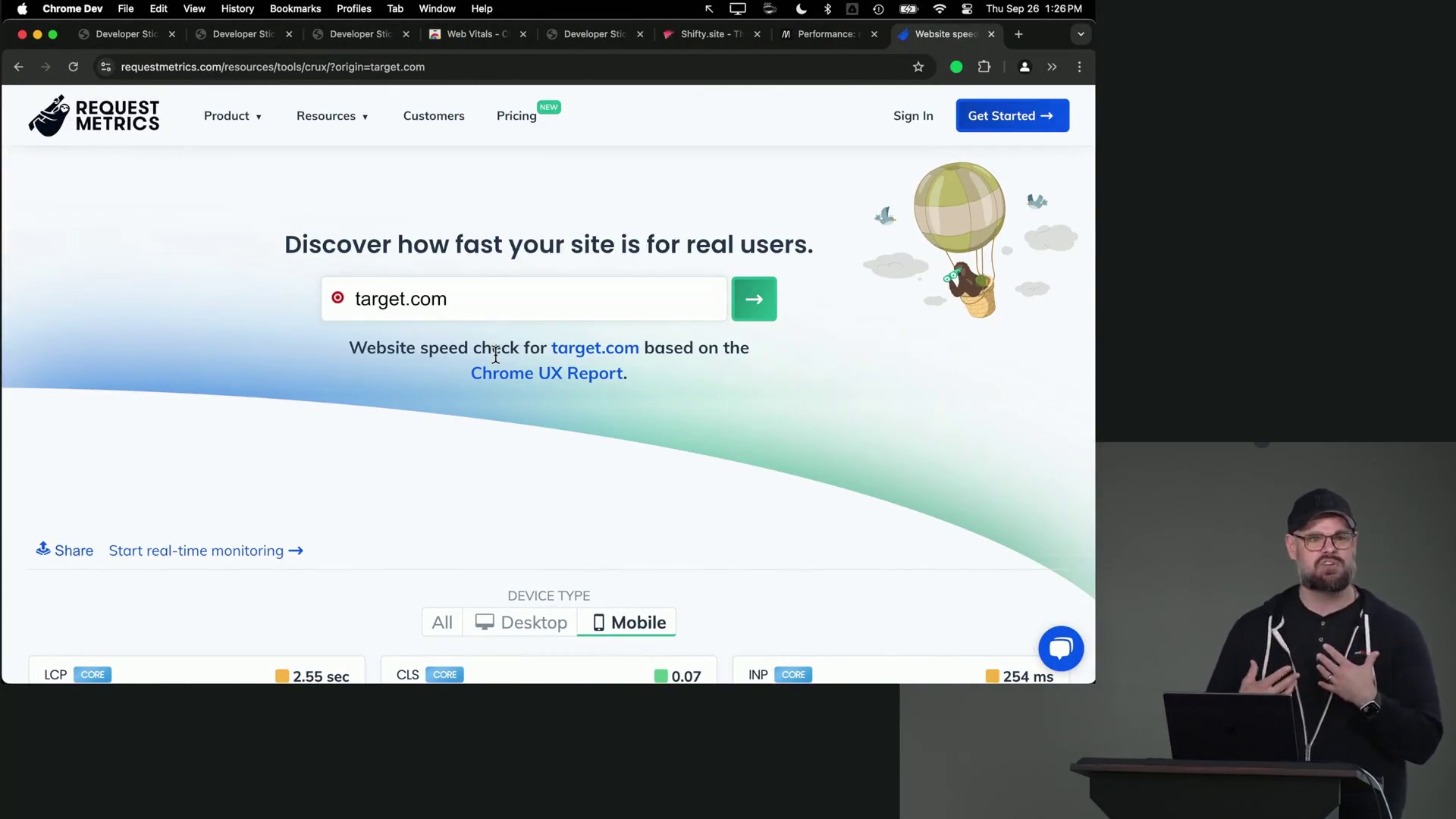1456x819 pixels.
Task: Click the green search submit arrow button
Action: pyautogui.click(x=753, y=298)
